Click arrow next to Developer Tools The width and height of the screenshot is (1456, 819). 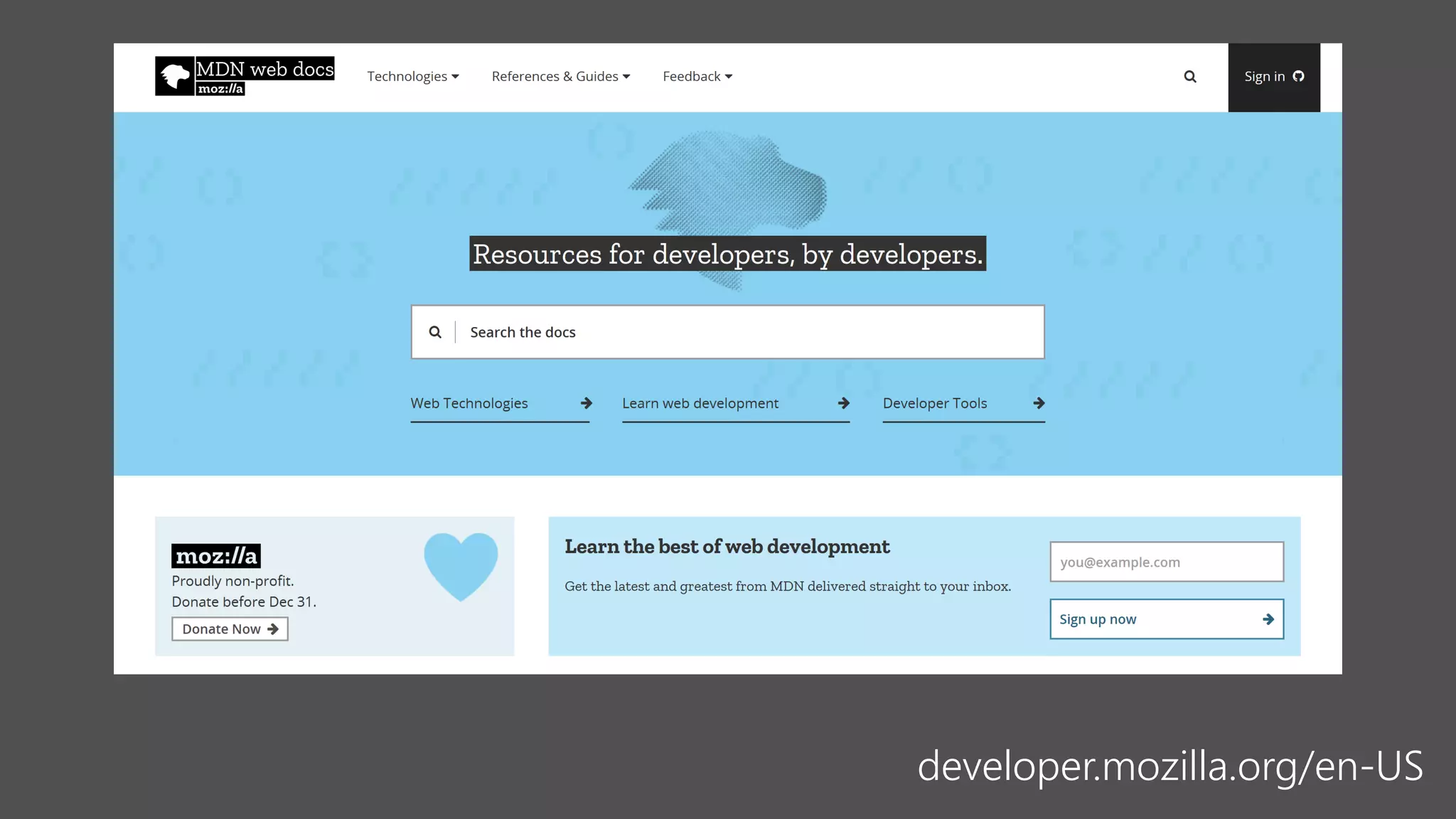pyautogui.click(x=1039, y=403)
